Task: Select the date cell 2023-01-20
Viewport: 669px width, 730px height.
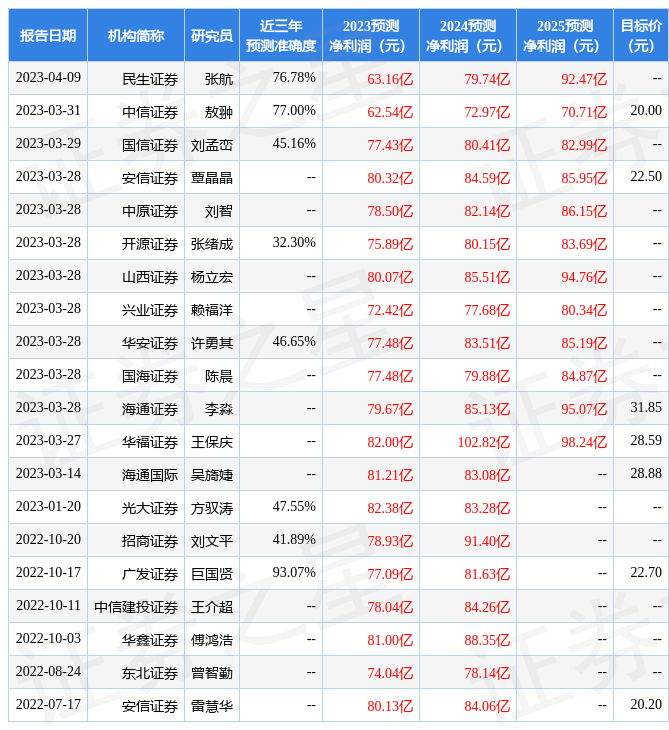Action: click(48, 507)
